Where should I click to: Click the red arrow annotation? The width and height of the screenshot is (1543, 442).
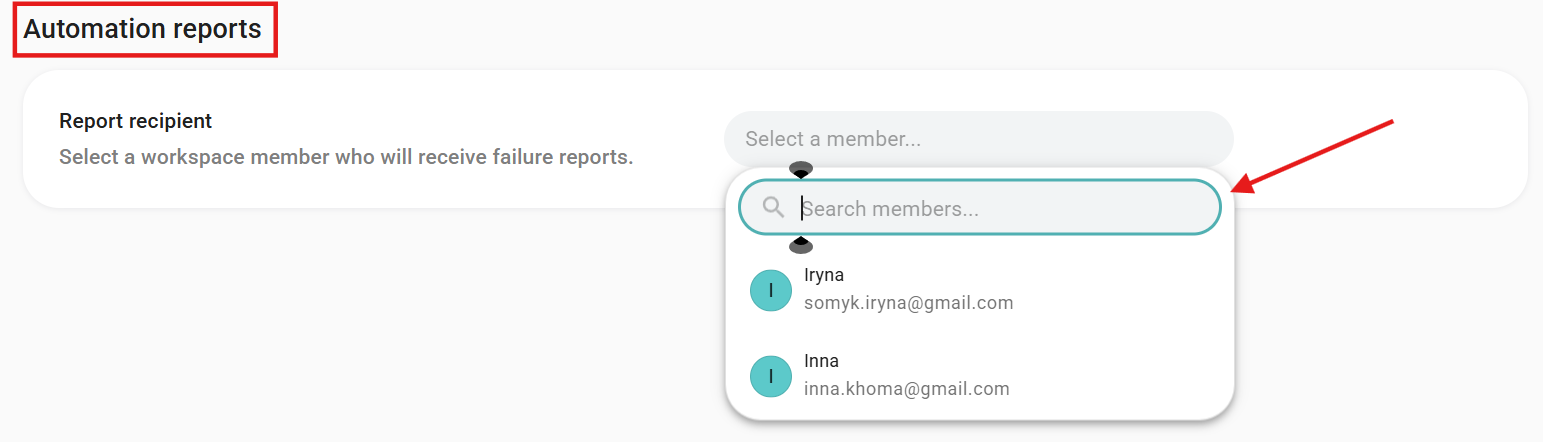[1312, 155]
